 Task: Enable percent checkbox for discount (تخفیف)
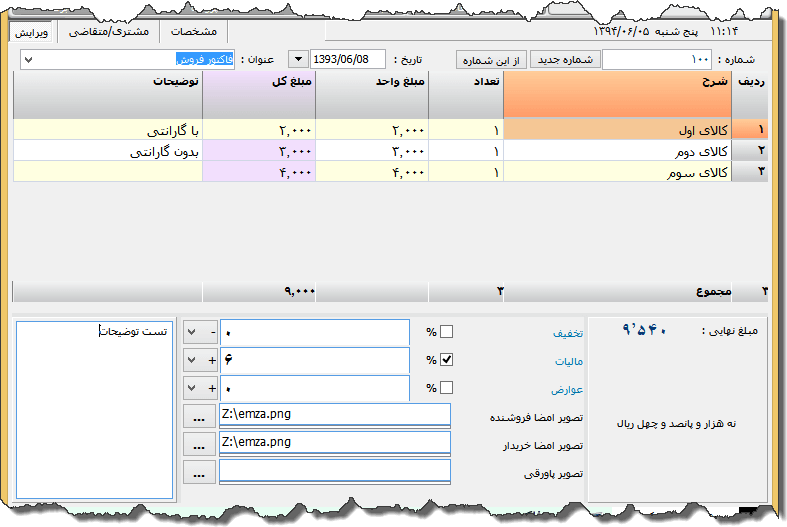tap(447, 332)
